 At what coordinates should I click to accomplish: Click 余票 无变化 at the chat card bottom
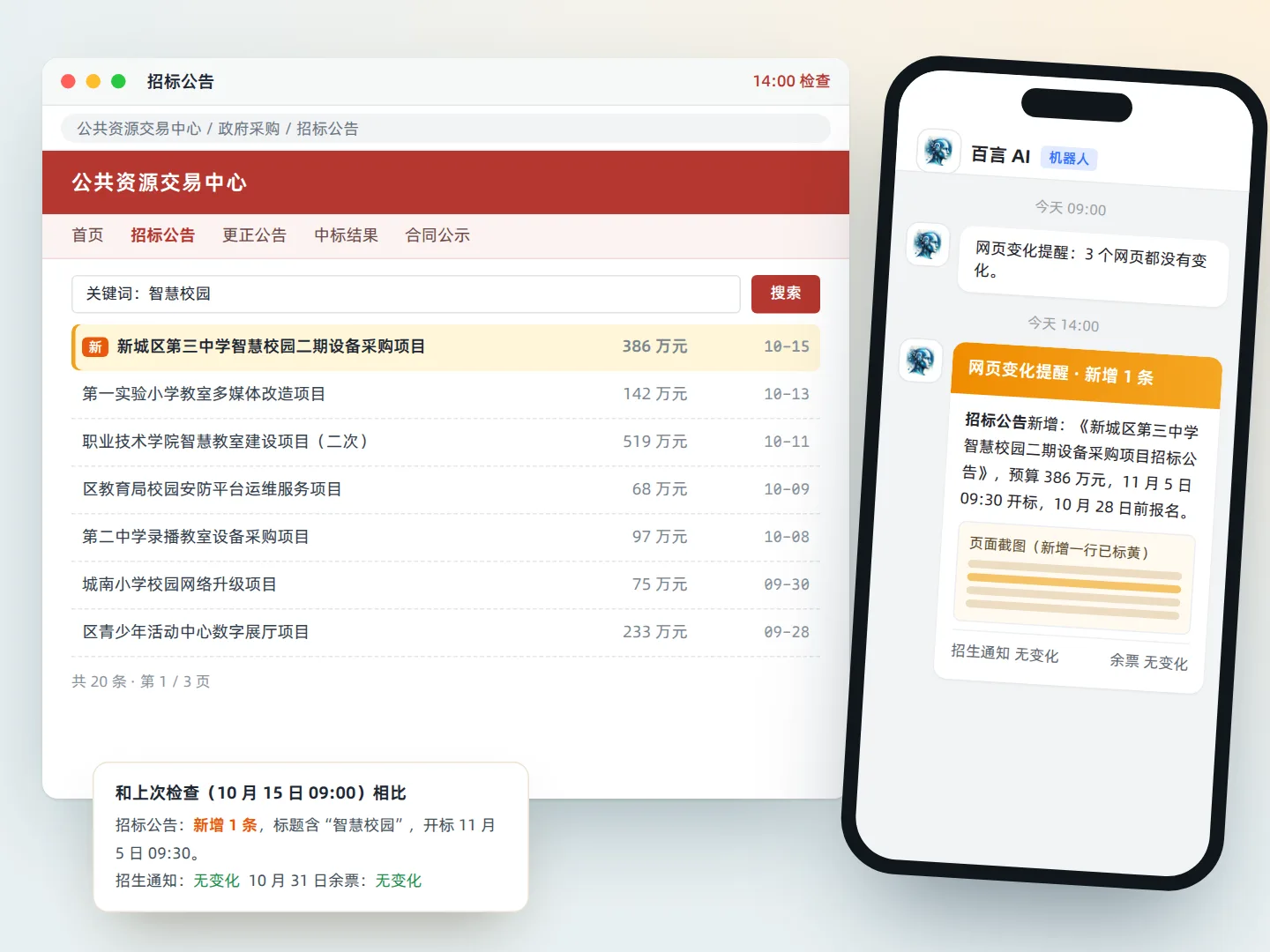[x=1148, y=661]
